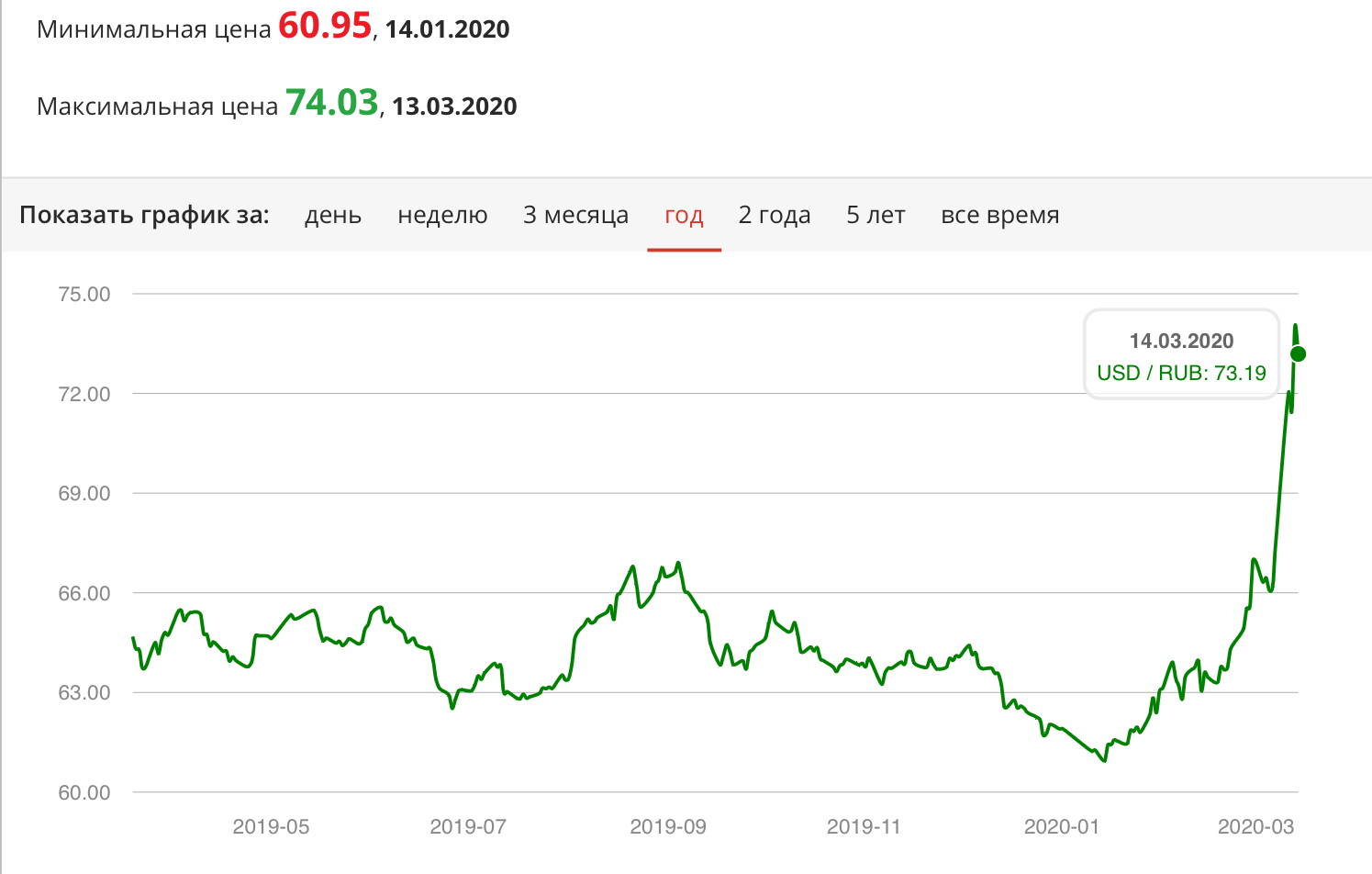Open the "2 года" chart range
Screen dimensions: 1372x874
775,216
